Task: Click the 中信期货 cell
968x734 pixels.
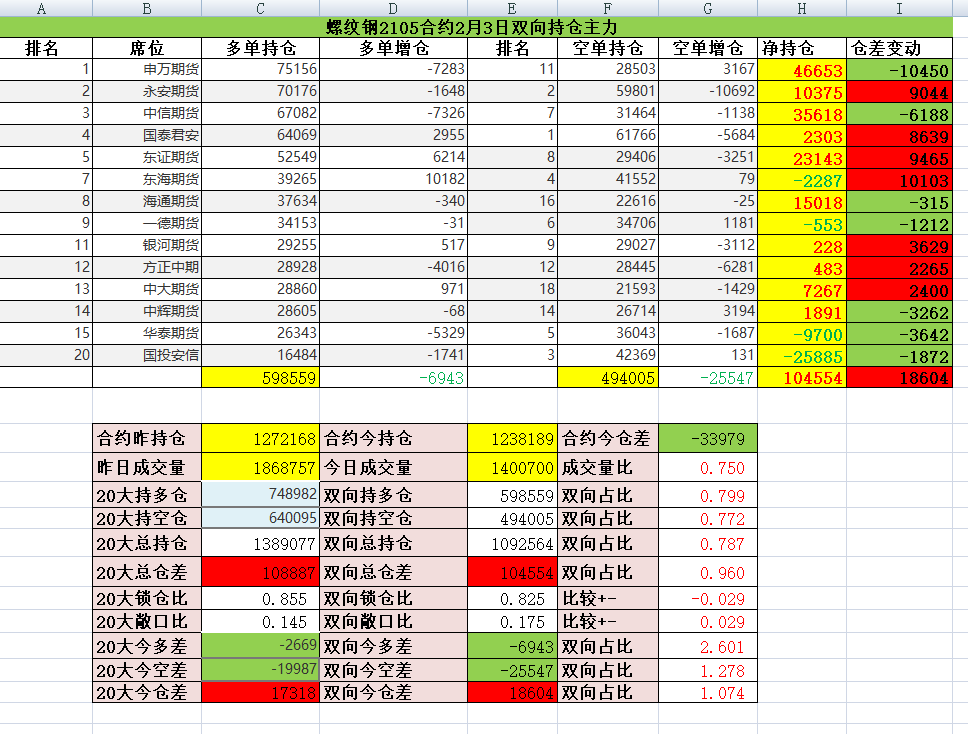Action: [x=147, y=114]
